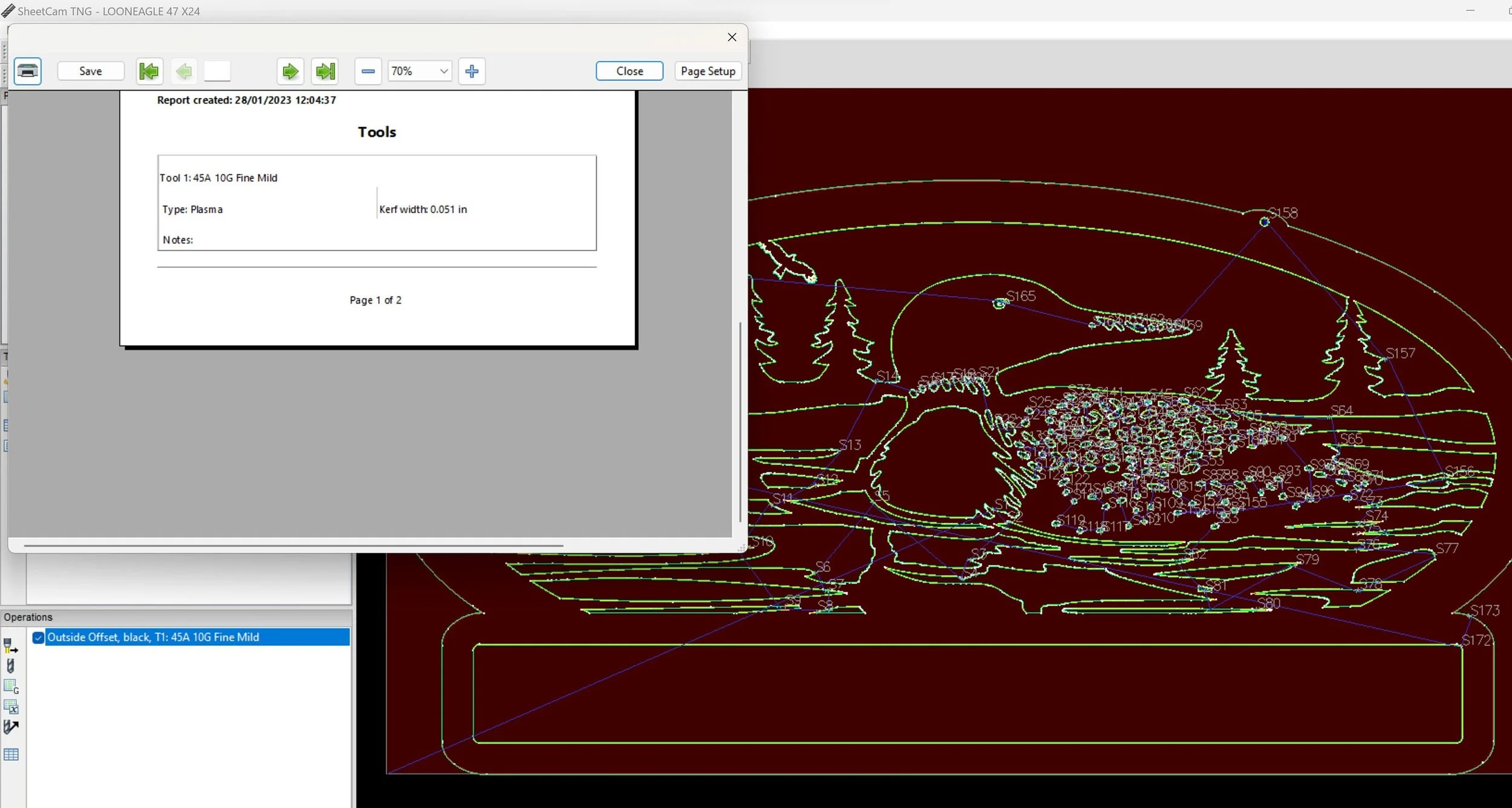The width and height of the screenshot is (1512, 808).
Task: Click the set variable operation icon
Action: [x=11, y=706]
